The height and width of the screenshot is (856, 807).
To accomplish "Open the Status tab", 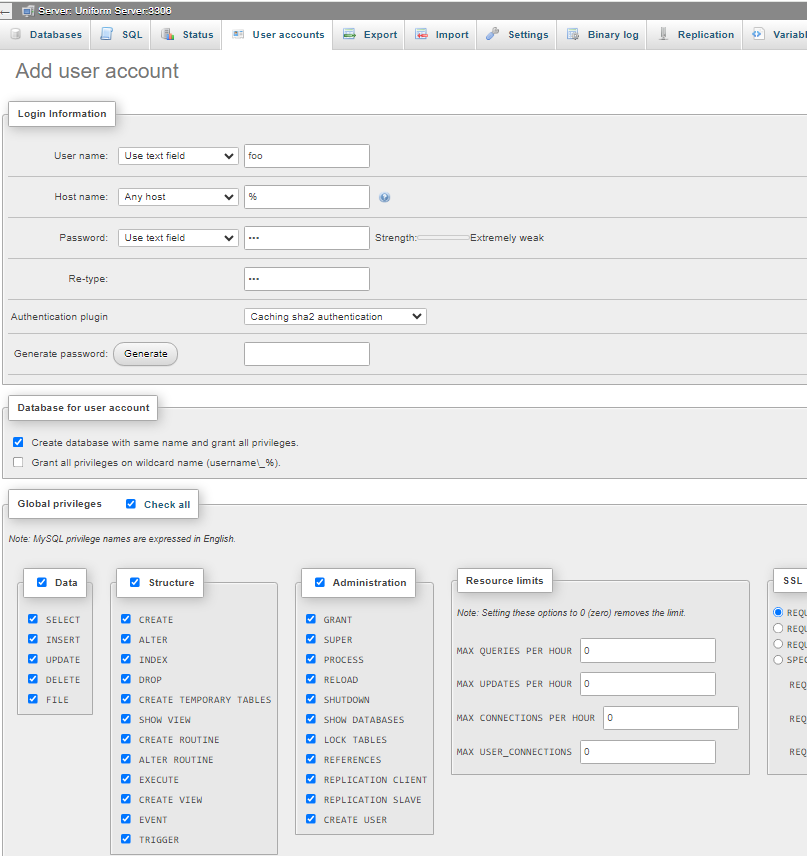I will pos(186,34).
